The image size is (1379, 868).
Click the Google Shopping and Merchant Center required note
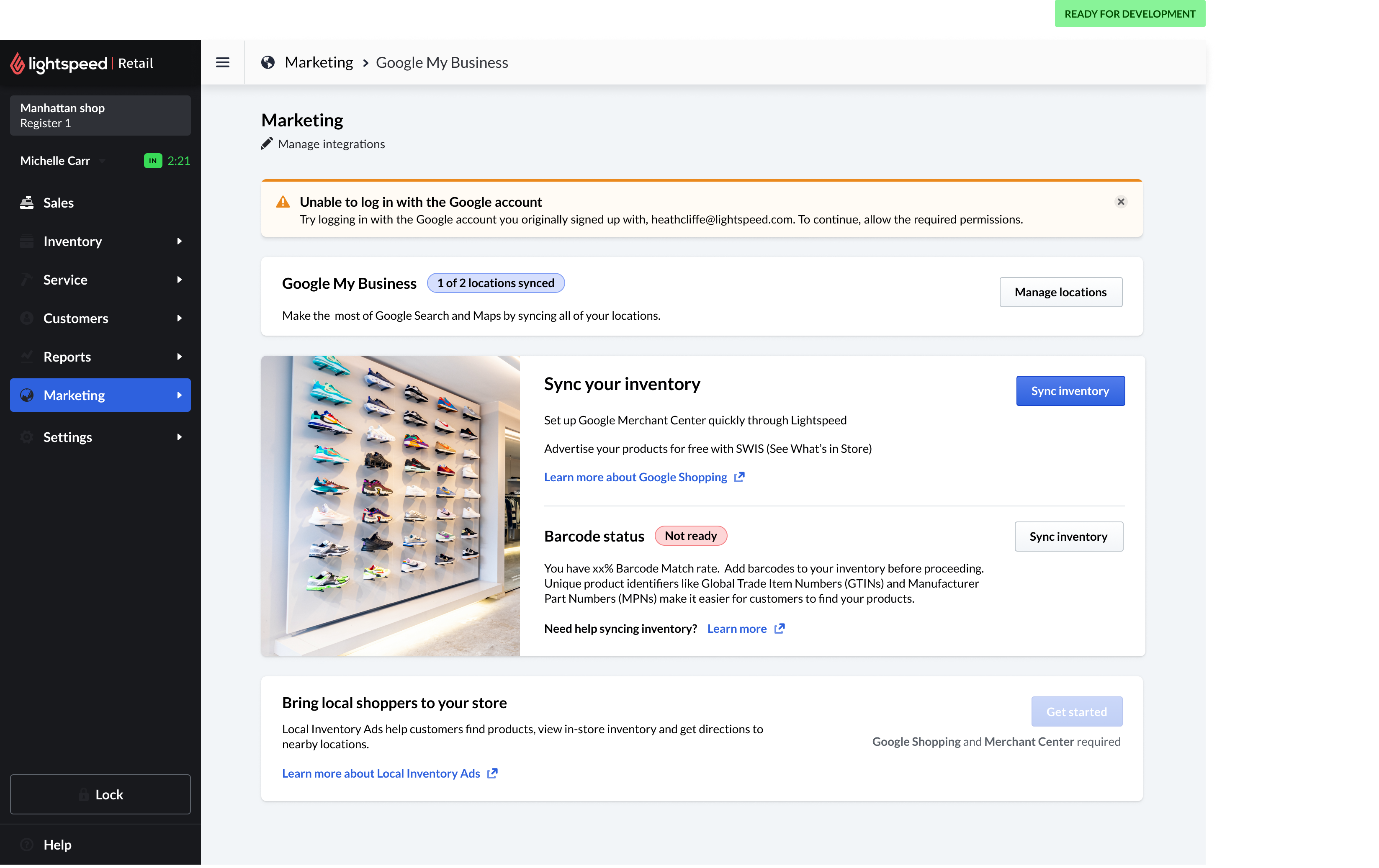pos(996,742)
